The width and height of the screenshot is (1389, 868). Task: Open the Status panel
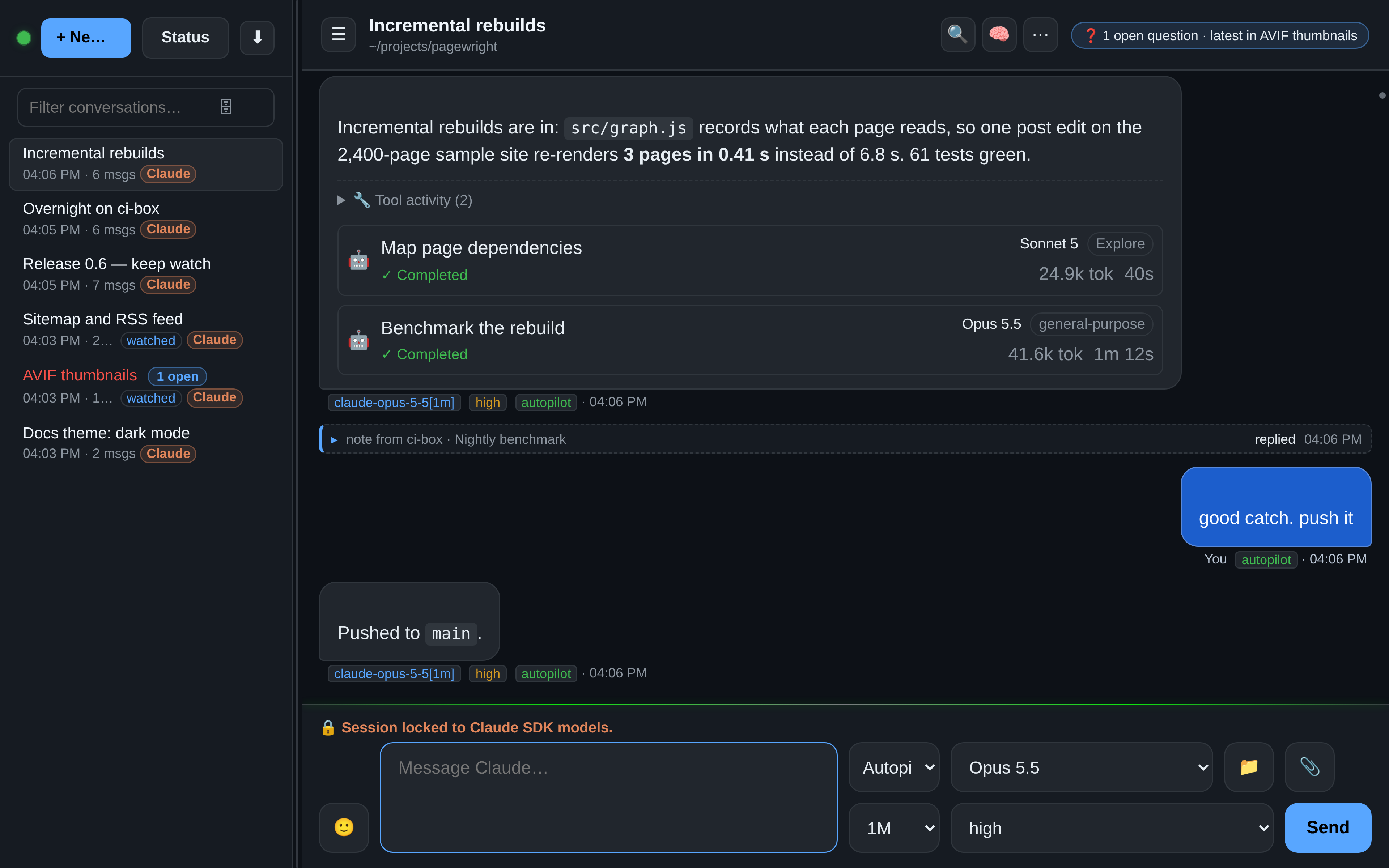pyautogui.click(x=186, y=38)
